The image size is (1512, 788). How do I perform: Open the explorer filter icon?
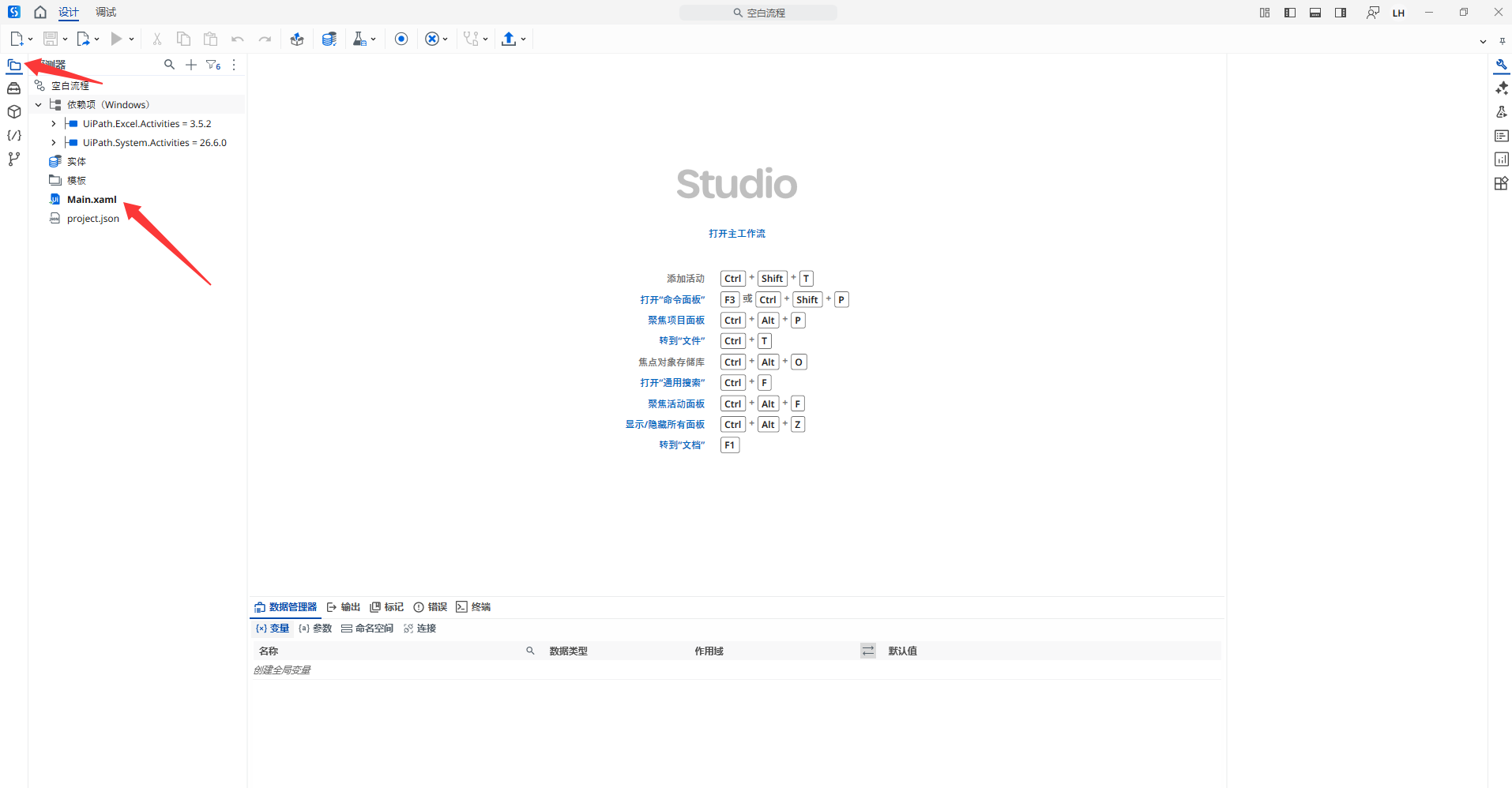pyautogui.click(x=213, y=65)
